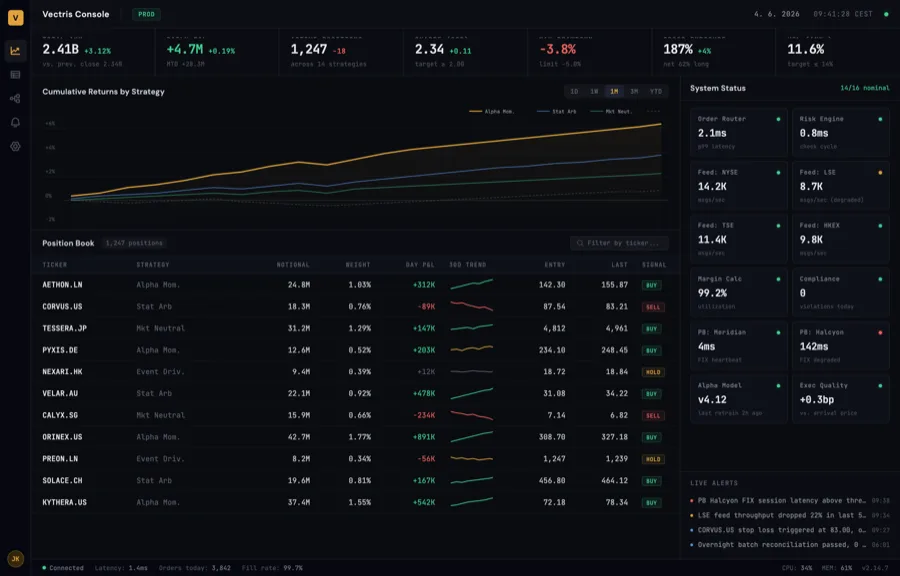Open the Alpha Model v4.12 card
The width and height of the screenshot is (900, 576).
pyautogui.click(x=739, y=399)
